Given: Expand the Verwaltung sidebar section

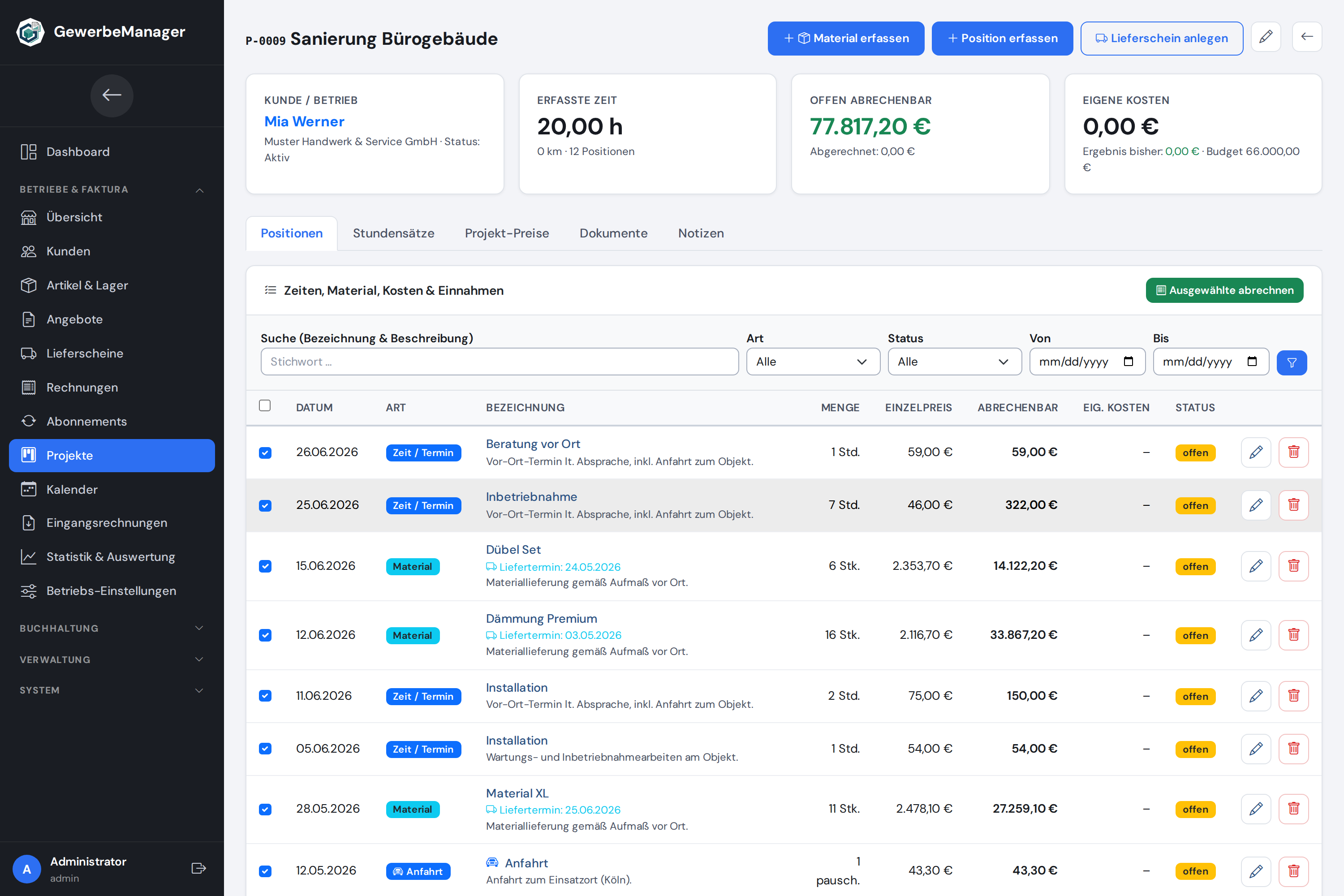Looking at the screenshot, I should point(112,660).
